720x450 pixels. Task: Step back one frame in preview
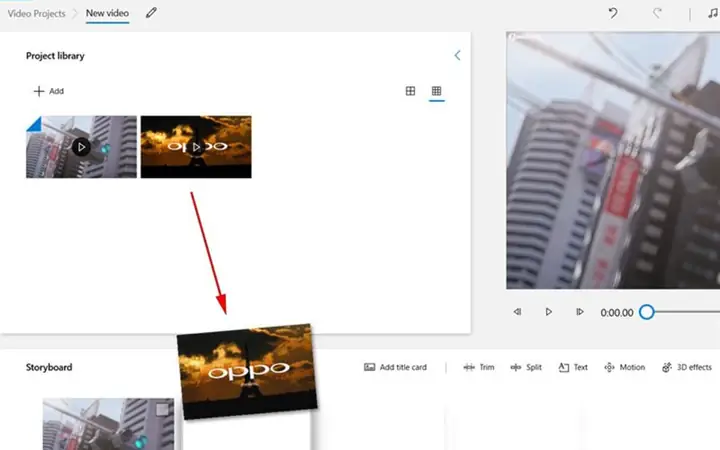tap(517, 312)
